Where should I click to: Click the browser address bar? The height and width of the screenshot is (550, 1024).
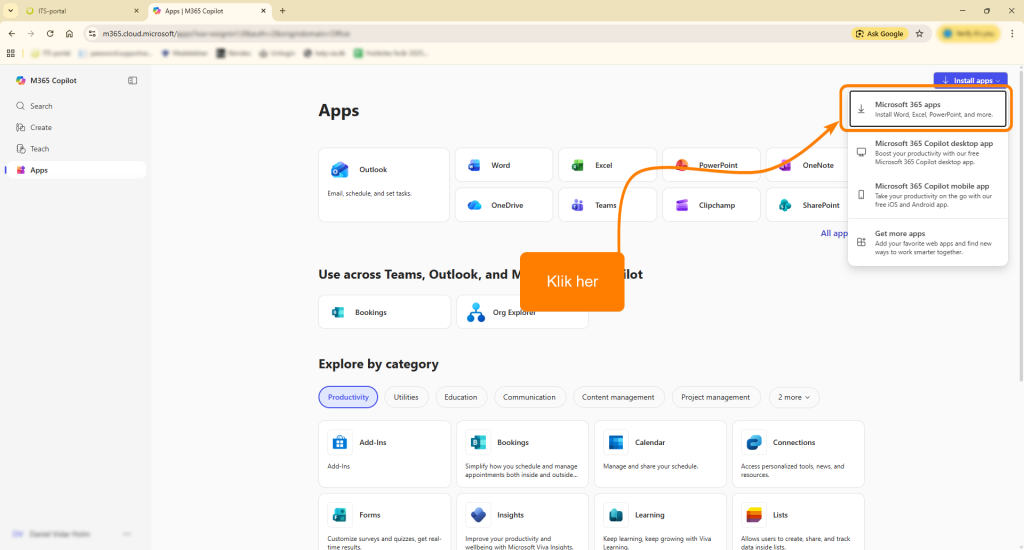point(450,33)
